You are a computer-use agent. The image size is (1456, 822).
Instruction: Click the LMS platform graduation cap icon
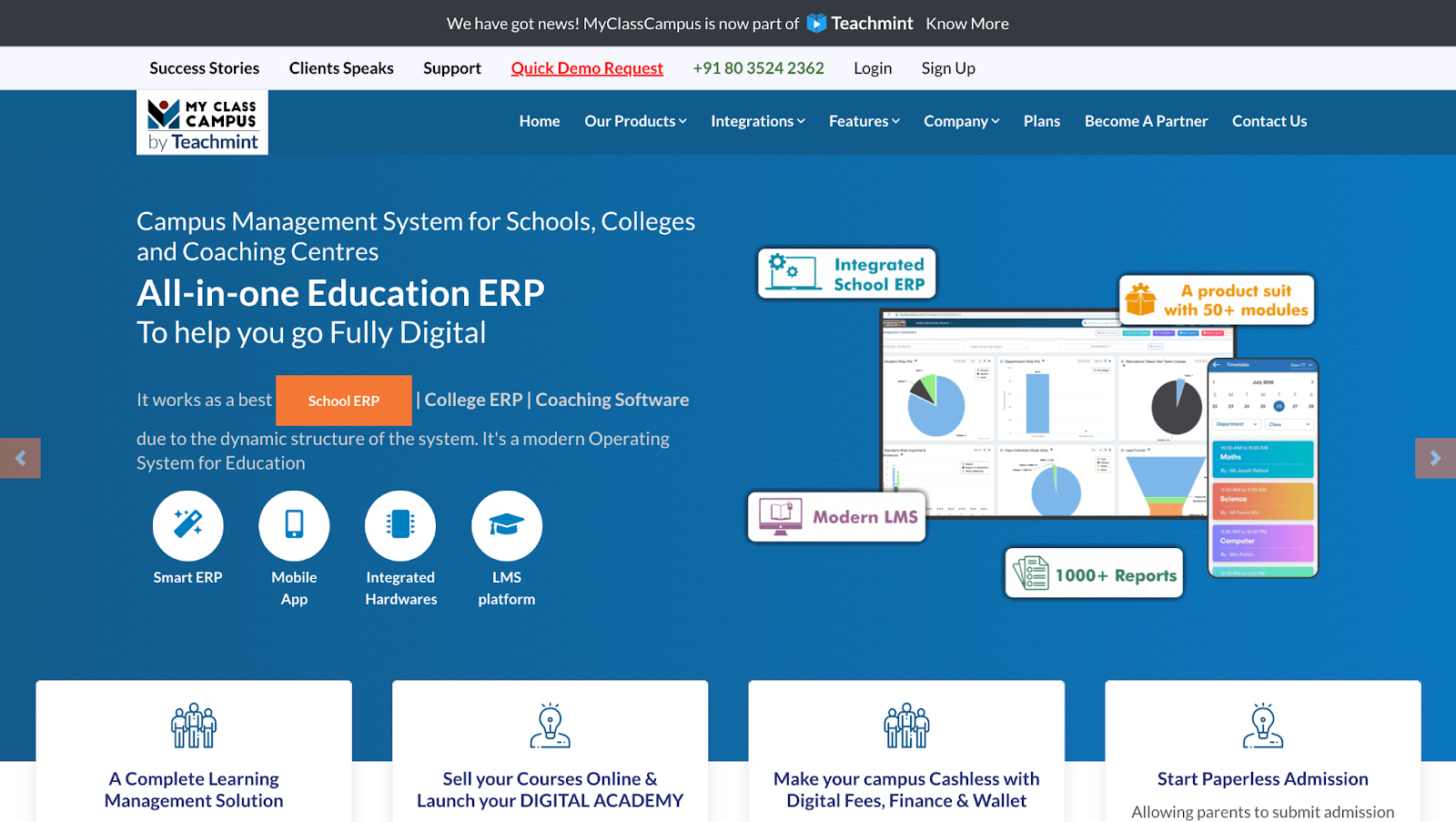pos(507,525)
